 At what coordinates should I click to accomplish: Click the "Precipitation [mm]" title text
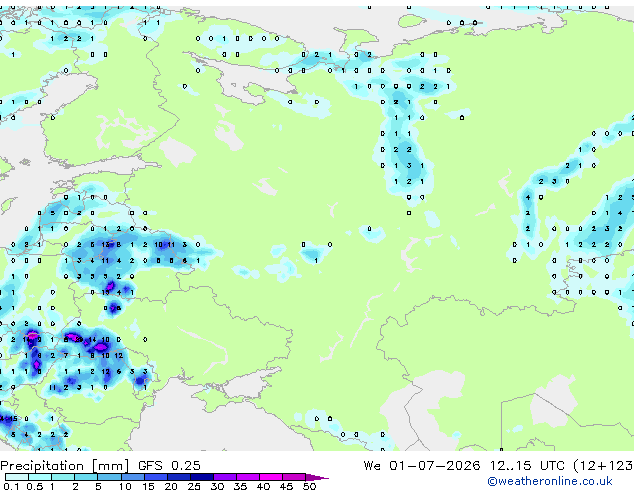(x=65, y=466)
